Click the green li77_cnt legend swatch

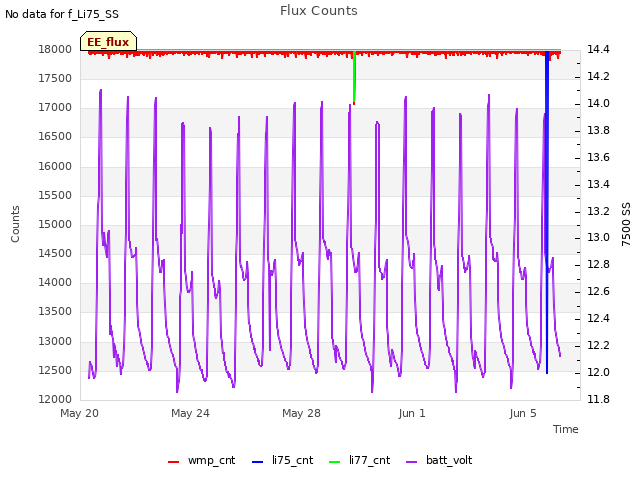[x=335, y=462]
